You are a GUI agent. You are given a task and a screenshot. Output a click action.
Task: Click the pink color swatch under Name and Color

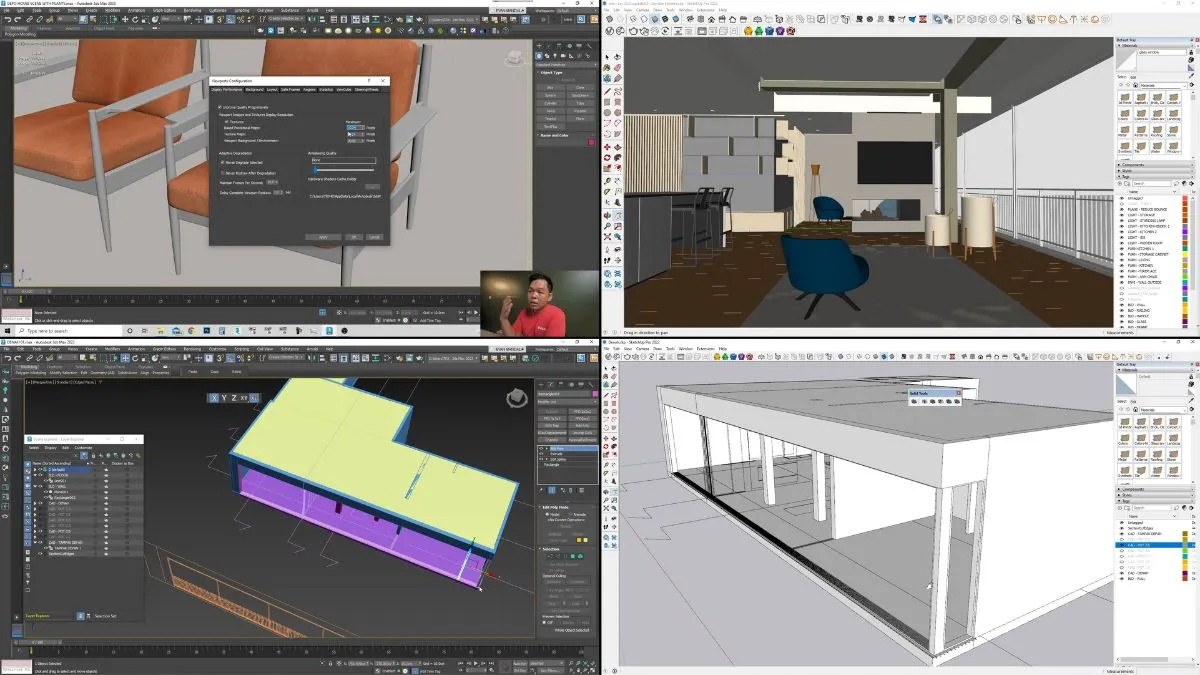coord(591,143)
